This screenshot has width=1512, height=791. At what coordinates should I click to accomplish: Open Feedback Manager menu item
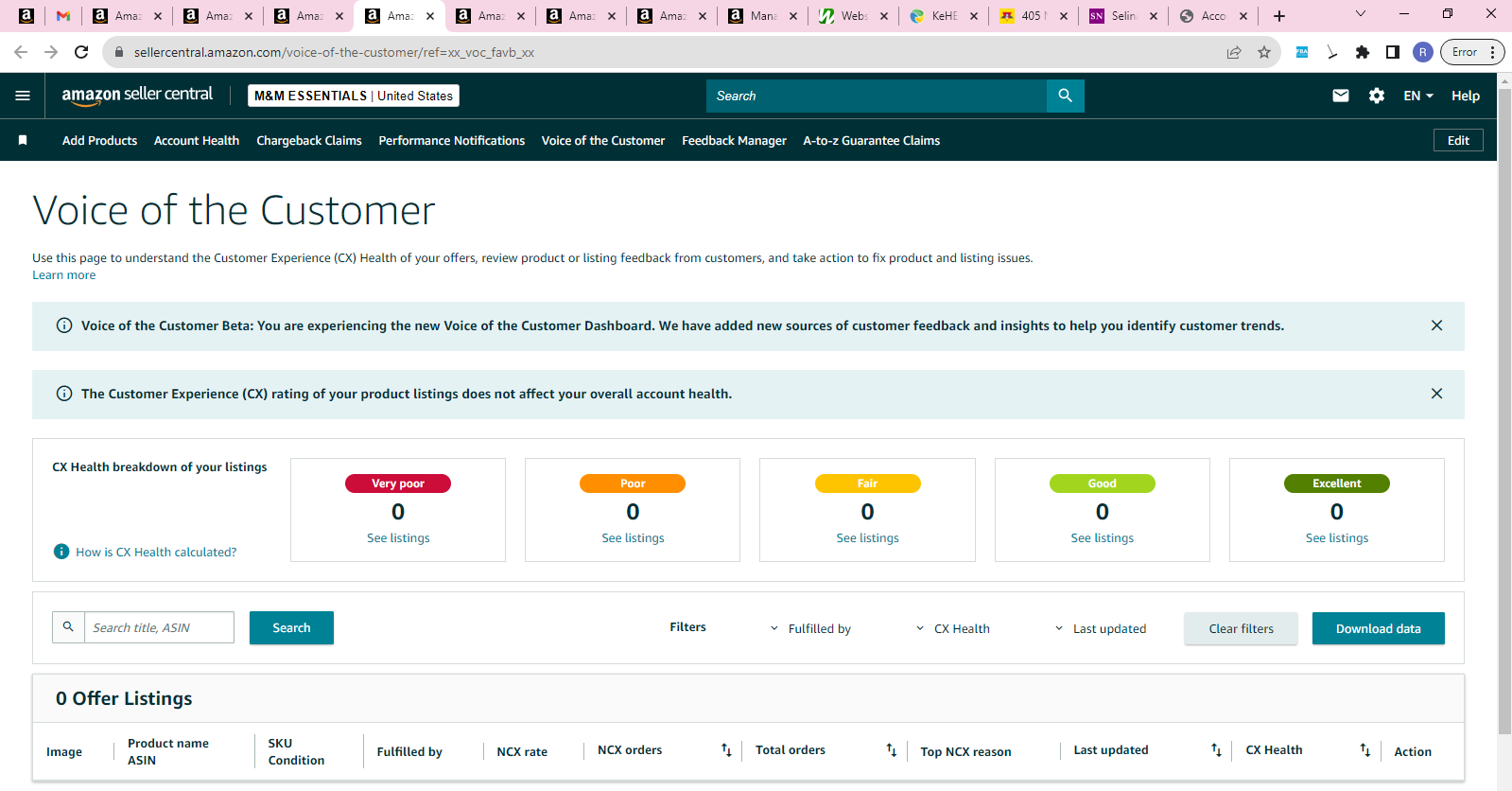click(734, 140)
